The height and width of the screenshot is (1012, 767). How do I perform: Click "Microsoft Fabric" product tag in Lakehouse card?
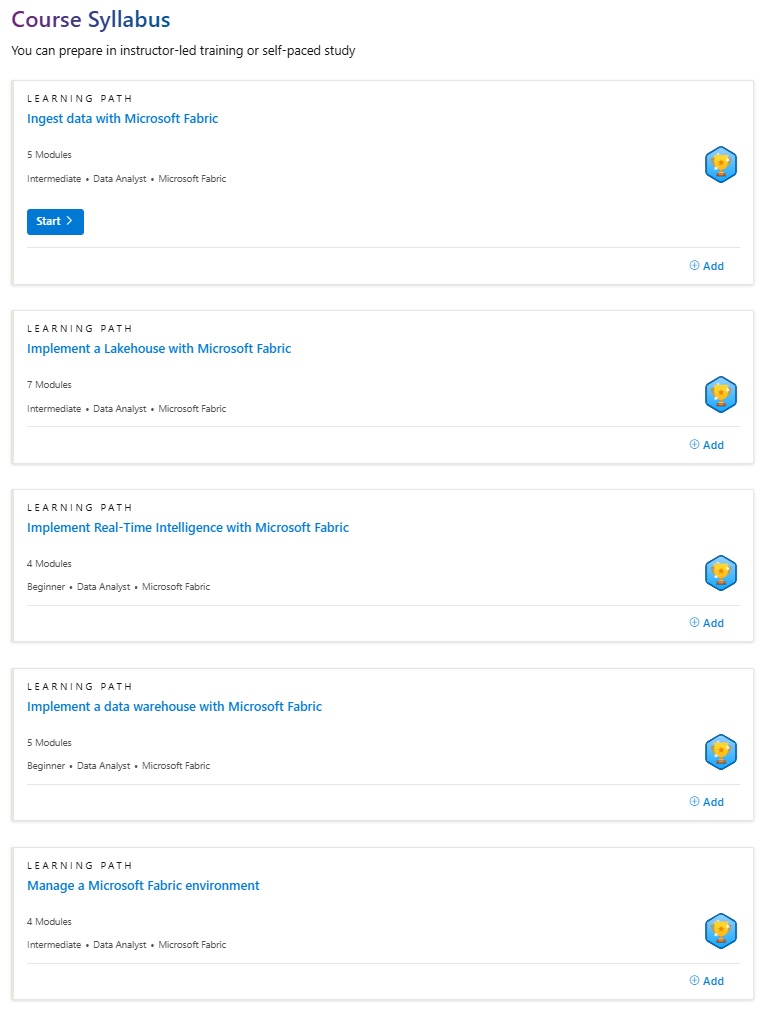click(x=192, y=409)
